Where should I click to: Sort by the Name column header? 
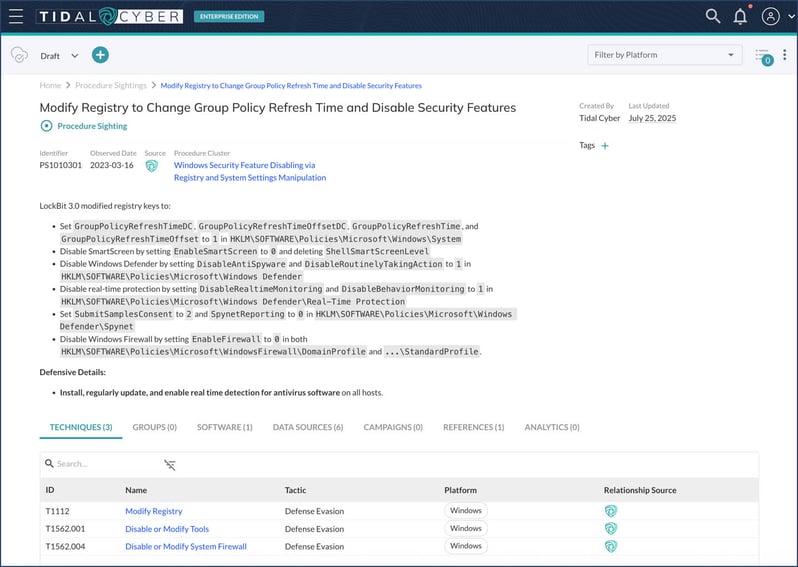[x=136, y=490]
